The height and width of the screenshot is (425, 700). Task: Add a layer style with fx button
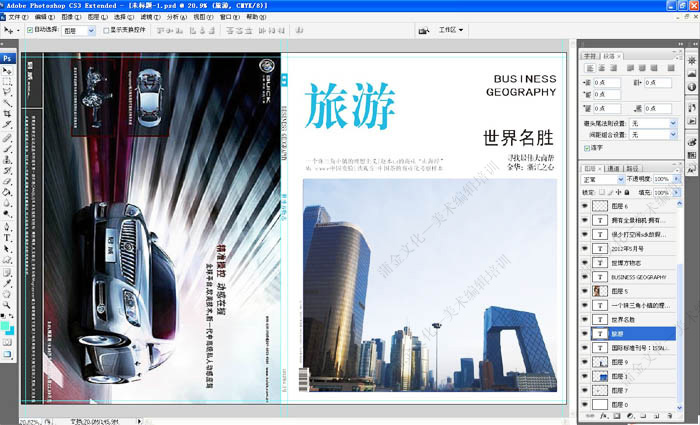pyautogui.click(x=604, y=416)
